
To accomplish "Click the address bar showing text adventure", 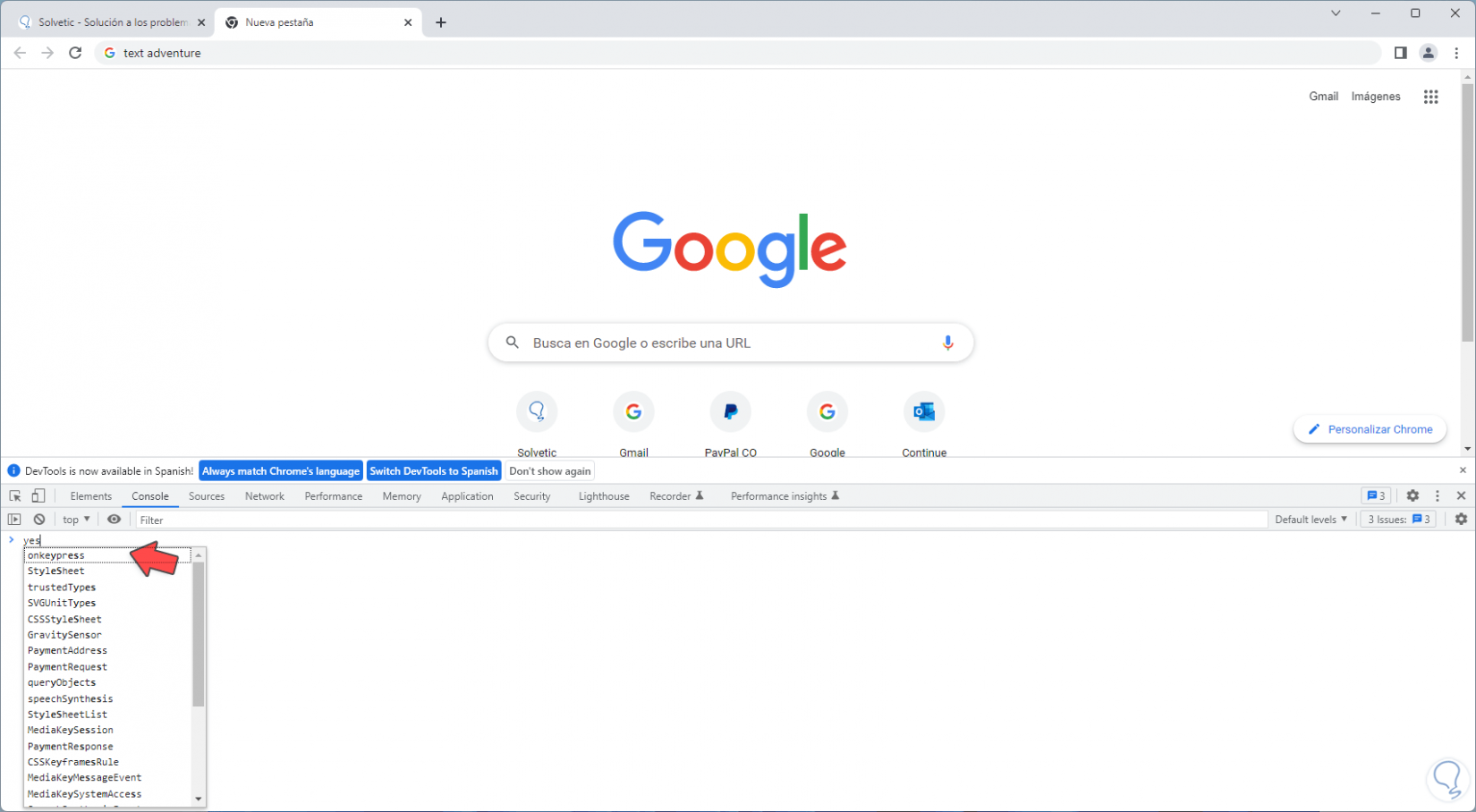I will (x=738, y=53).
